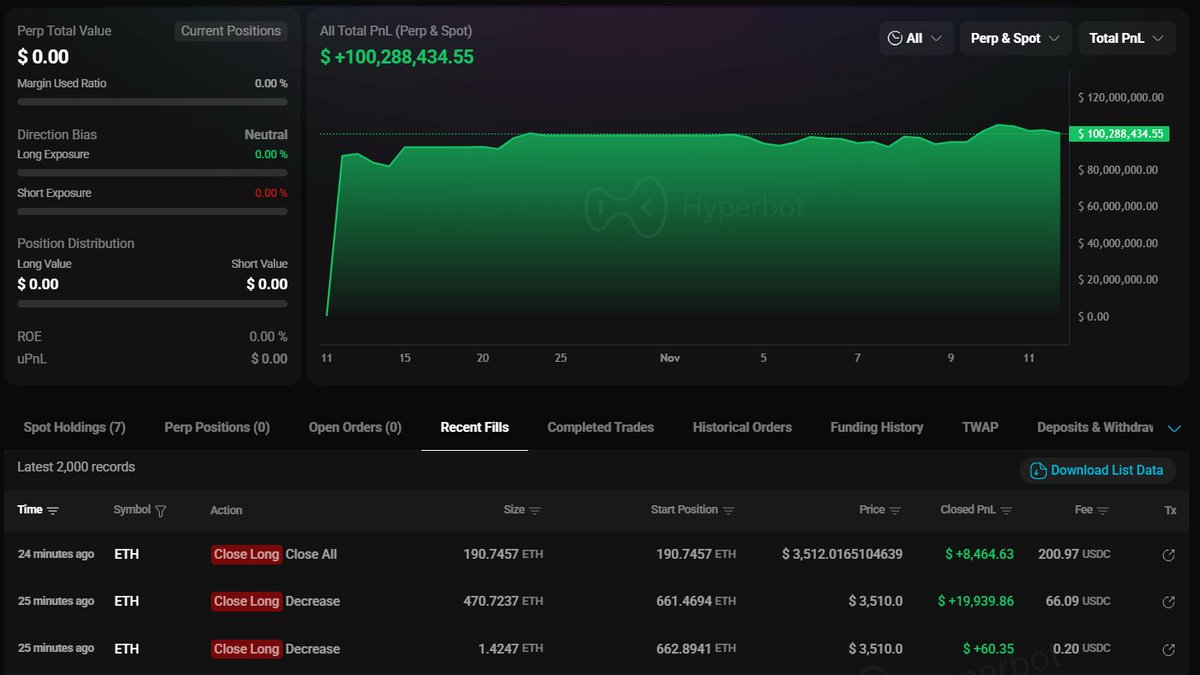The image size is (1200, 675).
Task: Click the sort icon on the Fee column
Action: (x=1105, y=510)
